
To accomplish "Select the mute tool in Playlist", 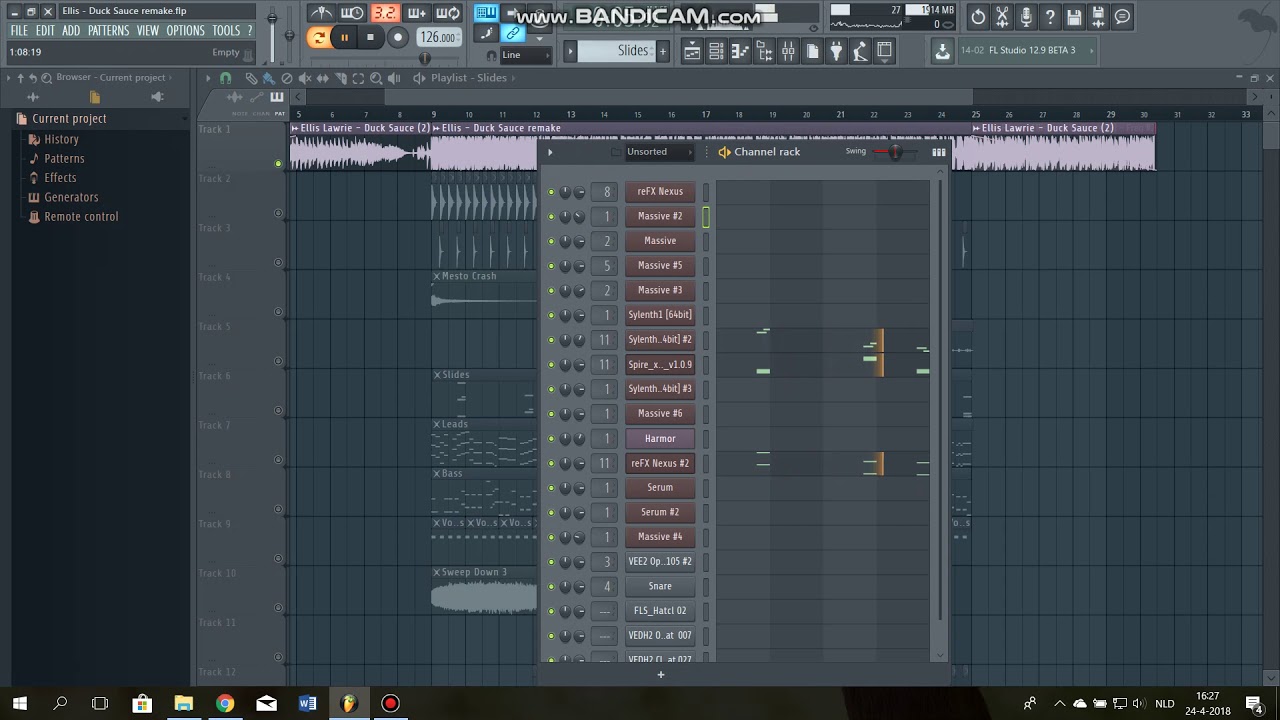I will coord(305,78).
